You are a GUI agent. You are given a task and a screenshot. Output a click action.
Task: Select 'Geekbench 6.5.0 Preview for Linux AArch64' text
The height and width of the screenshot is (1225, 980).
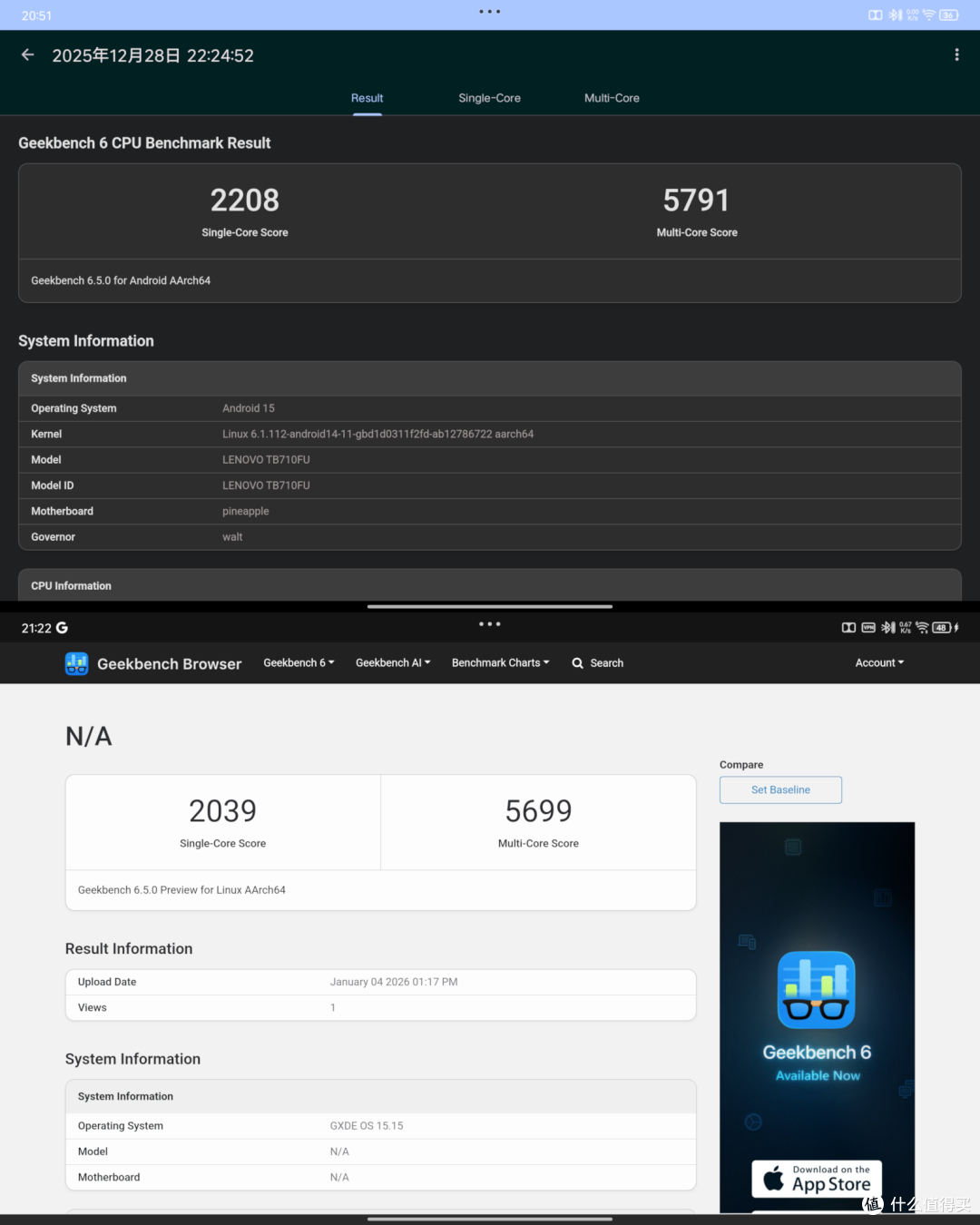pos(181,890)
